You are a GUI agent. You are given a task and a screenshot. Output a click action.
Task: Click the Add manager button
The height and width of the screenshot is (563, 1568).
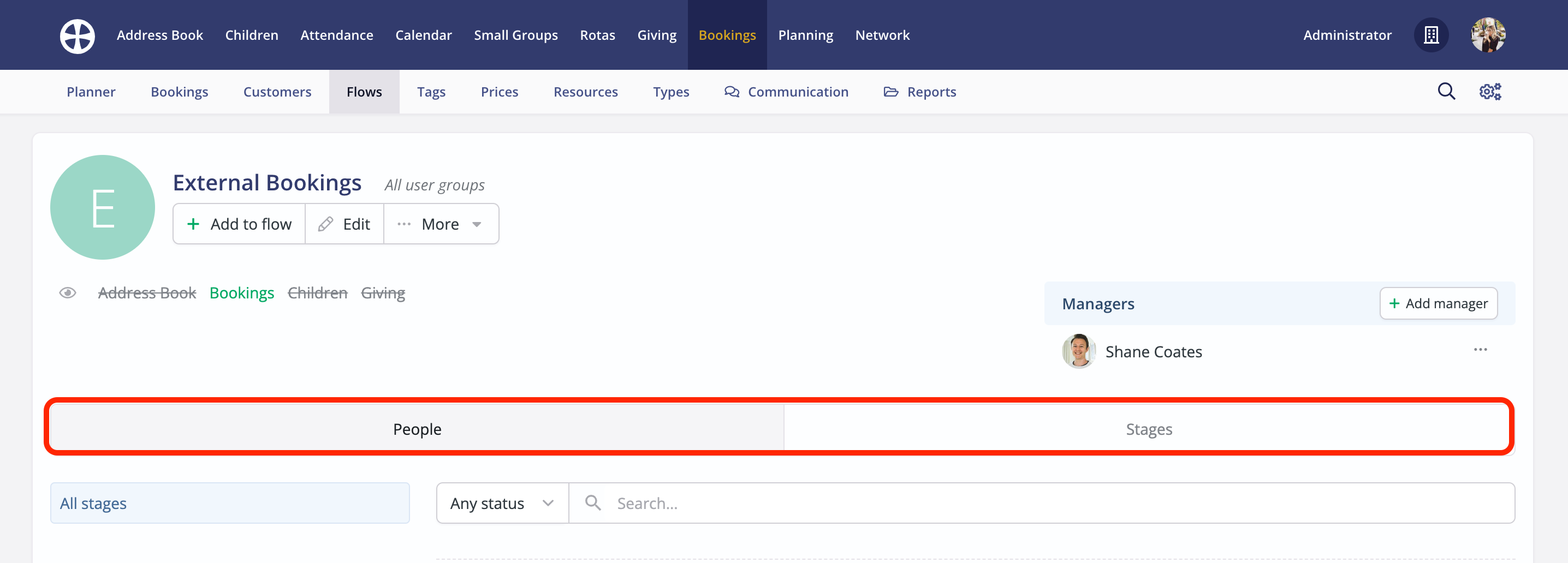1439,303
